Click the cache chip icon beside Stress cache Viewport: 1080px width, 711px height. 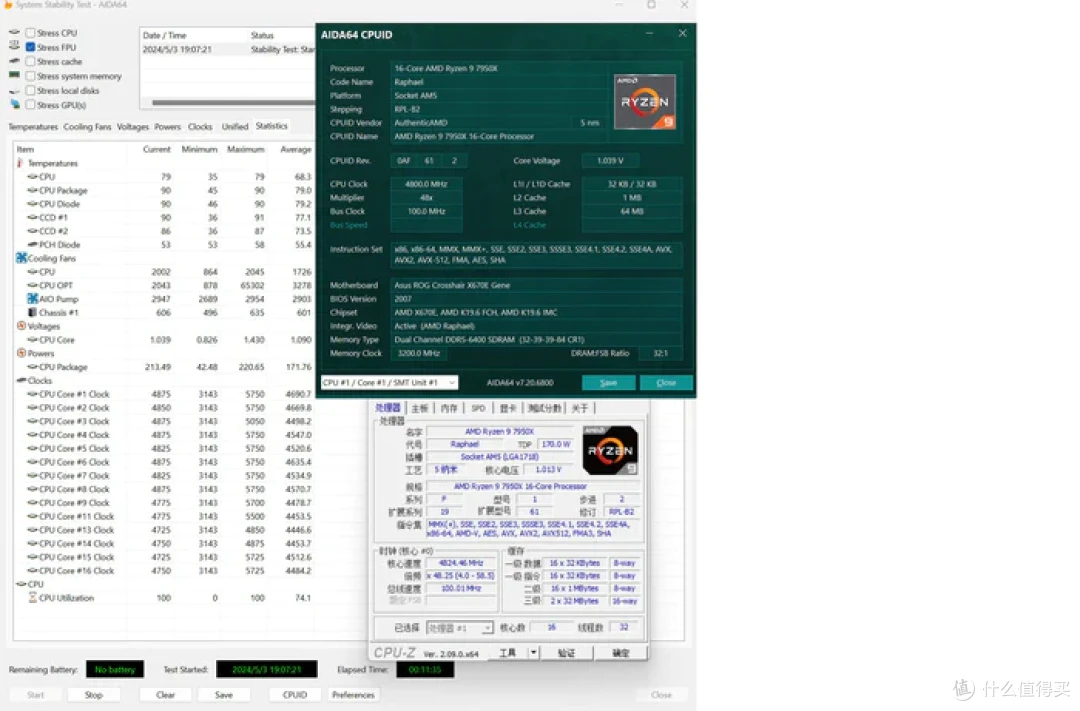pyautogui.click(x=14, y=61)
